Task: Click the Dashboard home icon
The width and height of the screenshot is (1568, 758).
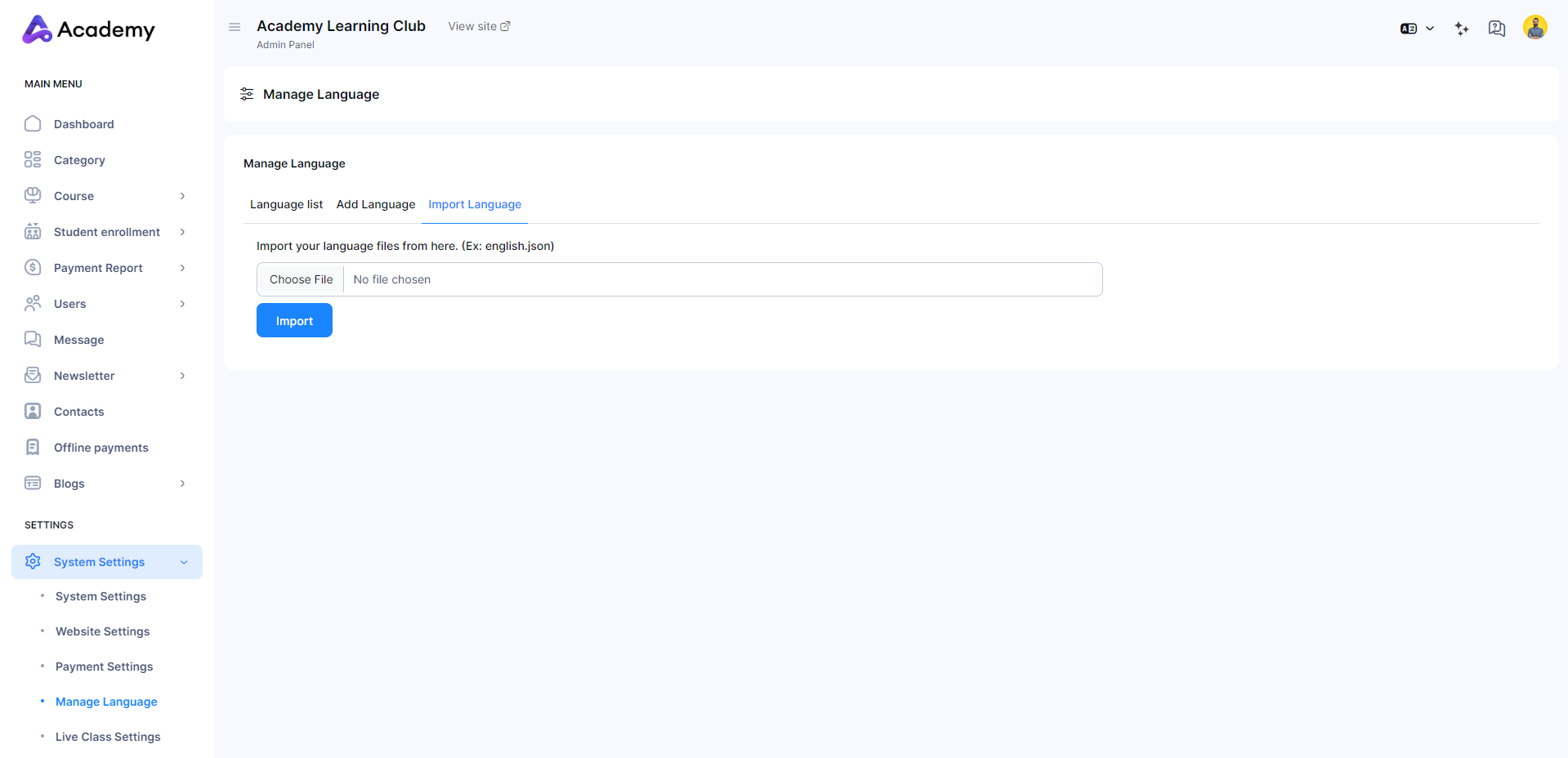Action: tap(33, 124)
